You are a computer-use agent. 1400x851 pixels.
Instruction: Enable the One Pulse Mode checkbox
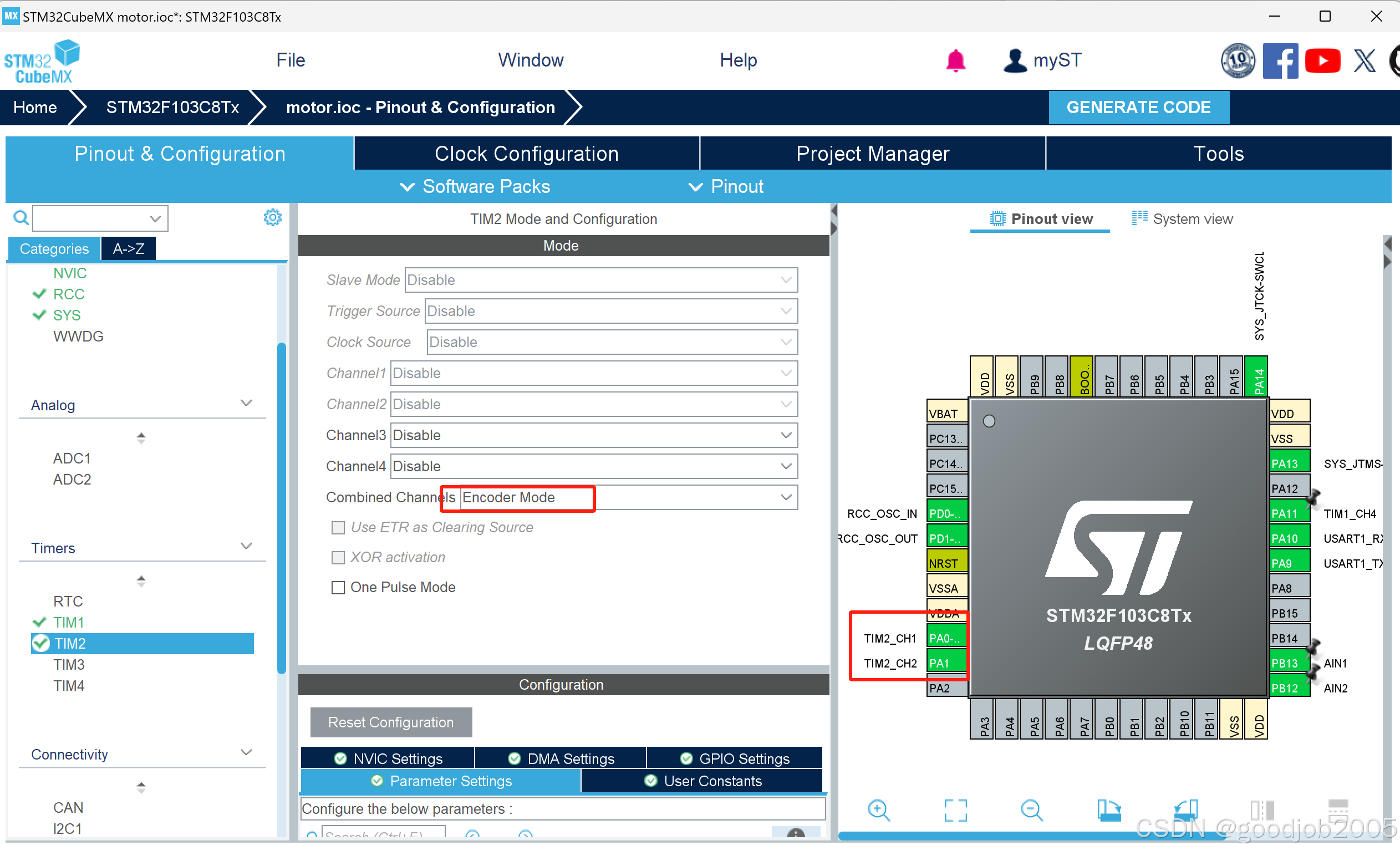338,588
